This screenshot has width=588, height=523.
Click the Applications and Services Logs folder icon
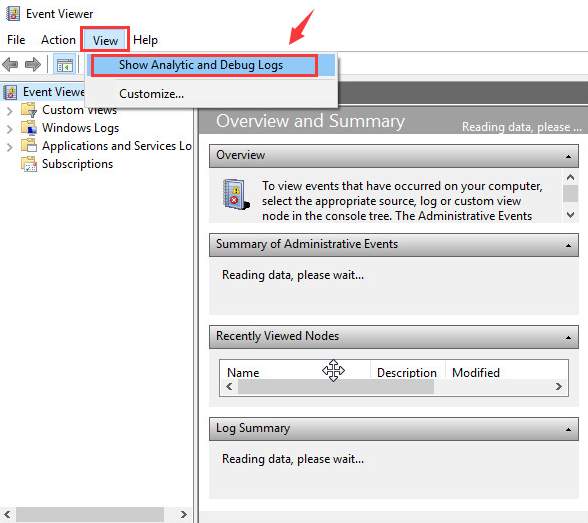pos(28,145)
